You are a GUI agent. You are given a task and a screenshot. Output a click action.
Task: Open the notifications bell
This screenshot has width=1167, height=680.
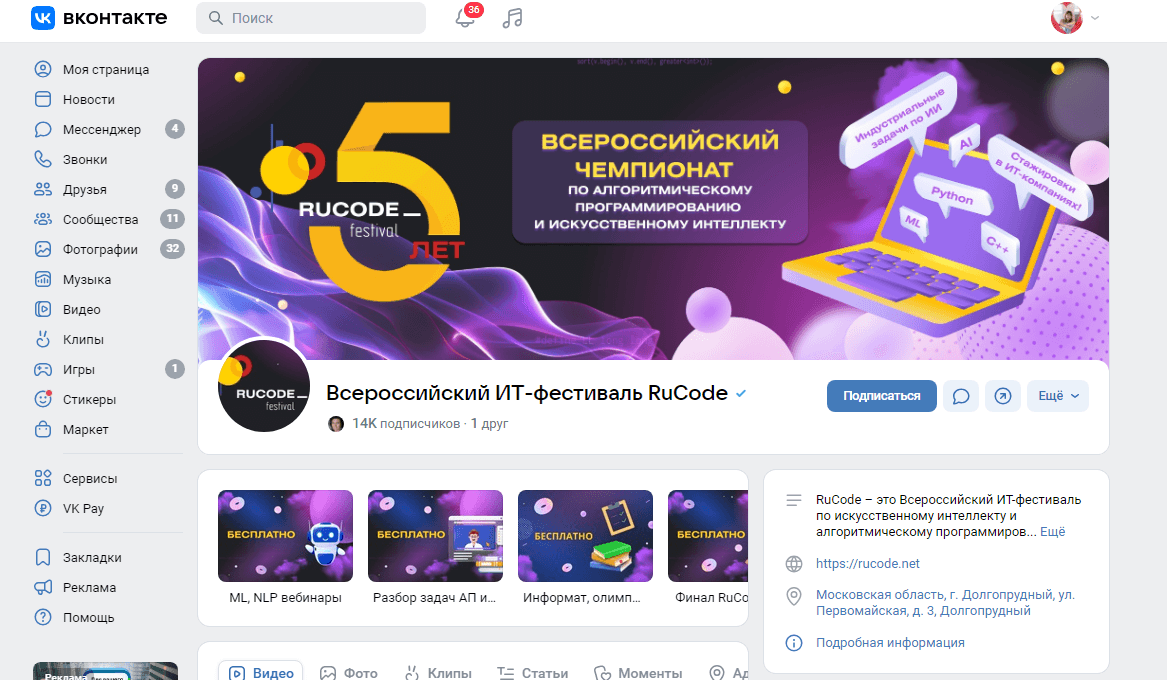pos(464,18)
